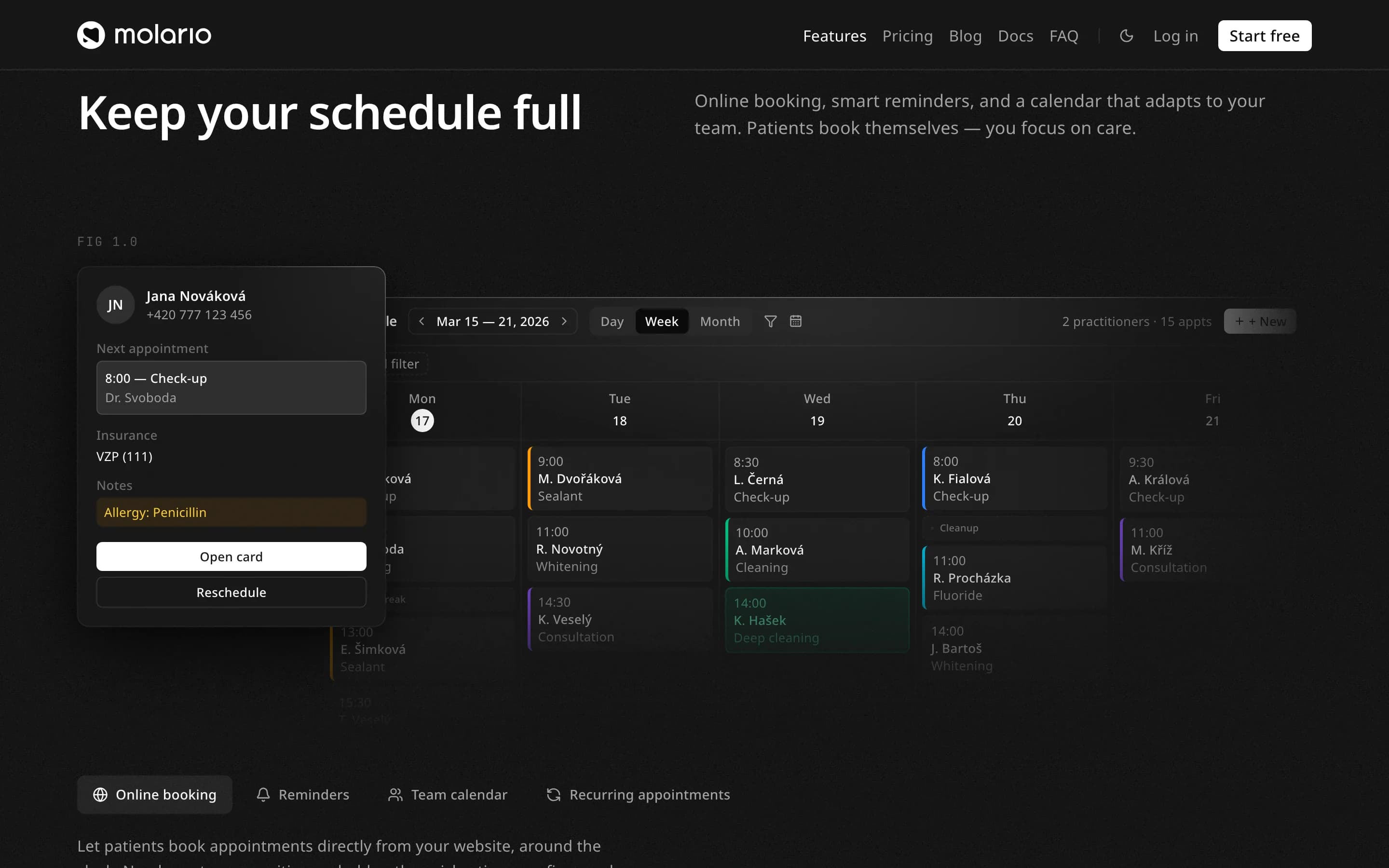
Task: Switch calendar to Day view
Action: coord(612,322)
